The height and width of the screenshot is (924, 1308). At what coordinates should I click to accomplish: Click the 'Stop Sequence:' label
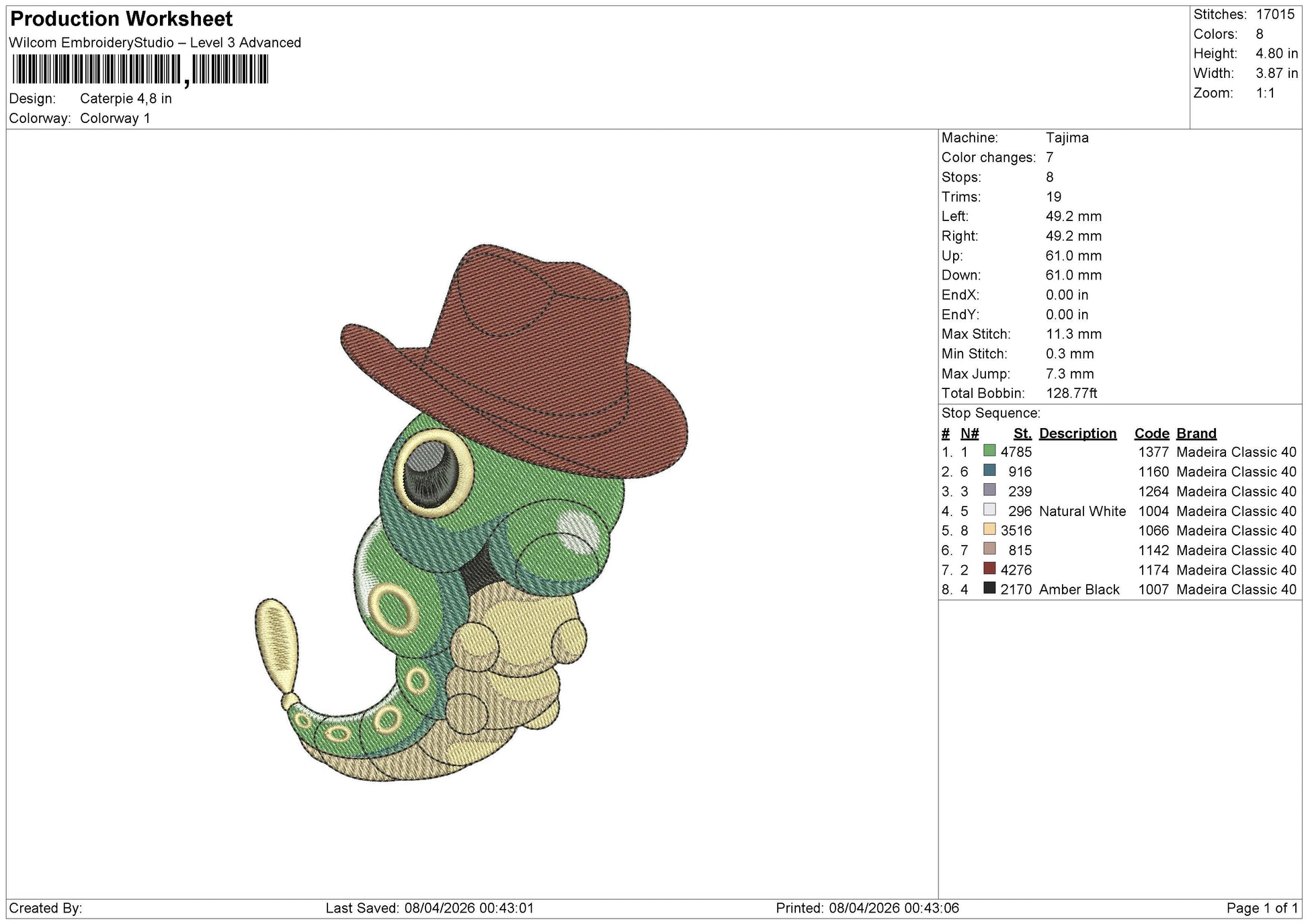(991, 413)
